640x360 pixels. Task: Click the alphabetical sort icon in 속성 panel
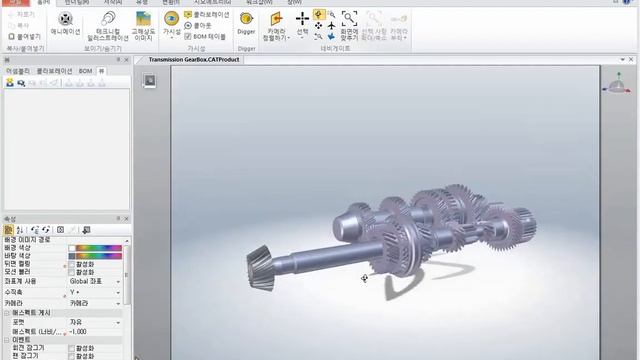tap(20, 230)
